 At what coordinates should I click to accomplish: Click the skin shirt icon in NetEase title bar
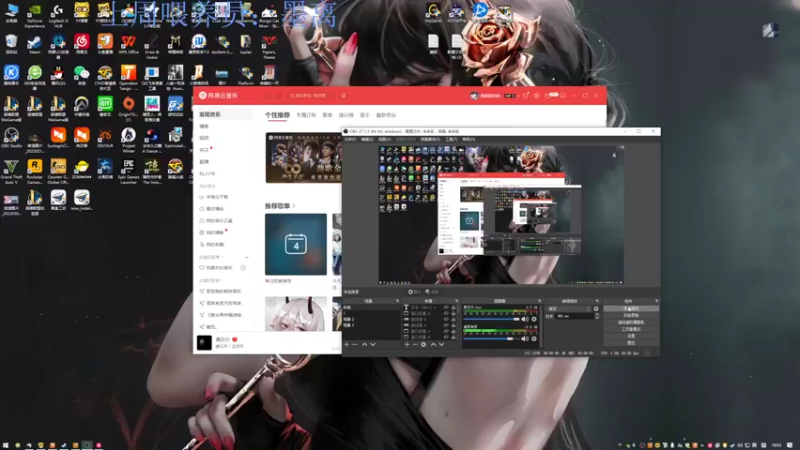pyautogui.click(x=526, y=95)
